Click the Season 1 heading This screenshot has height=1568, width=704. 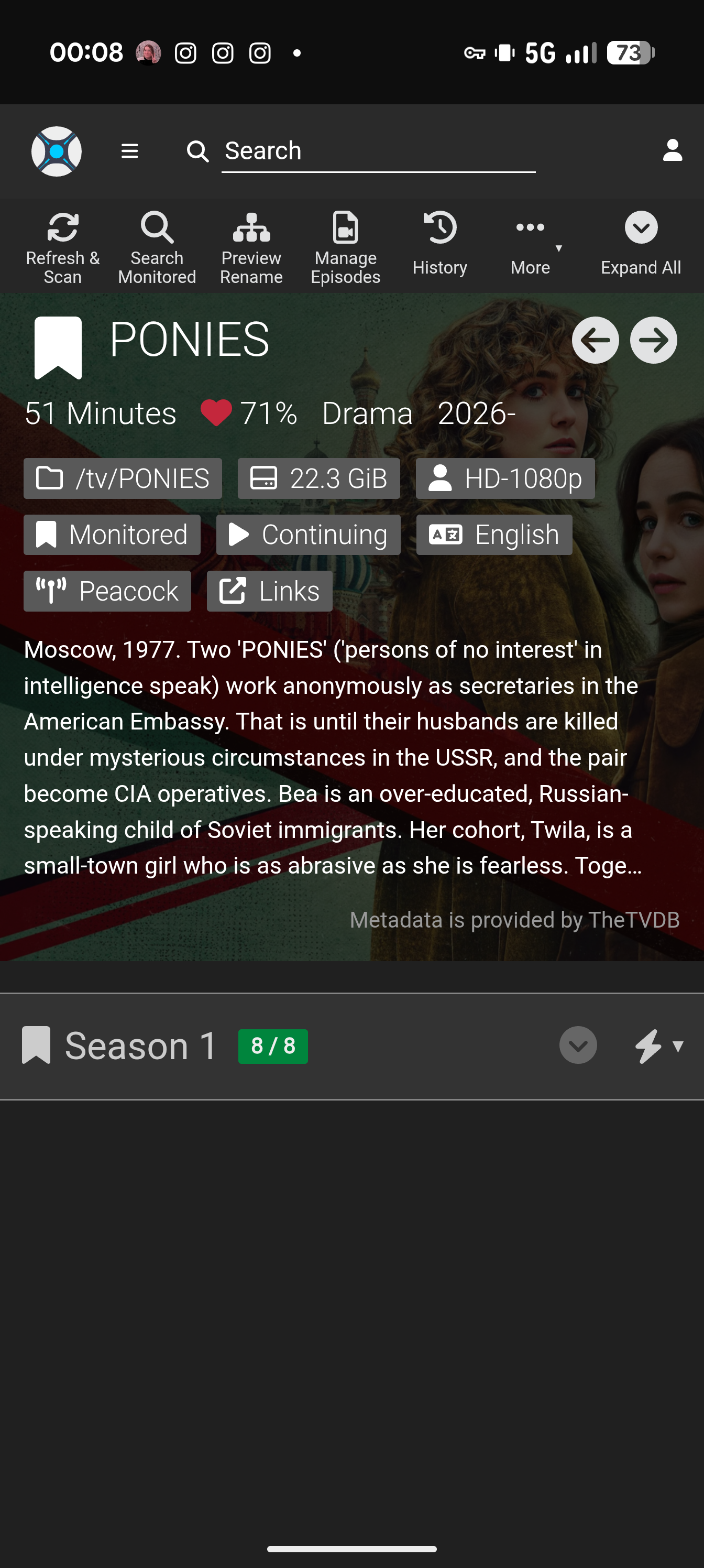coord(140,1046)
